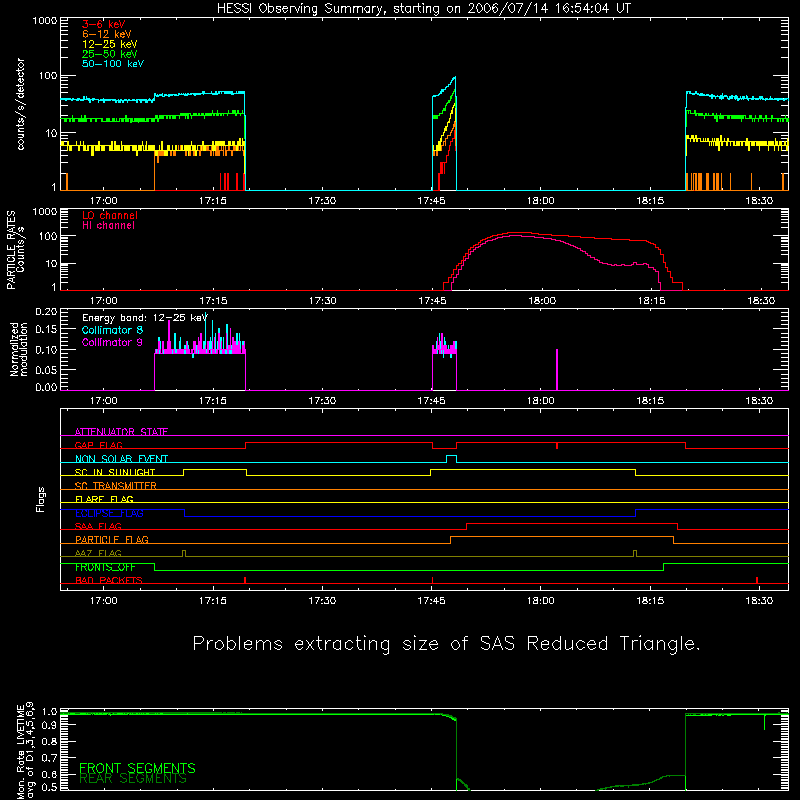This screenshot has width=800, height=800.
Task: Click the 17:30 tick label under the flags plot
Action: pyautogui.click(x=322, y=601)
